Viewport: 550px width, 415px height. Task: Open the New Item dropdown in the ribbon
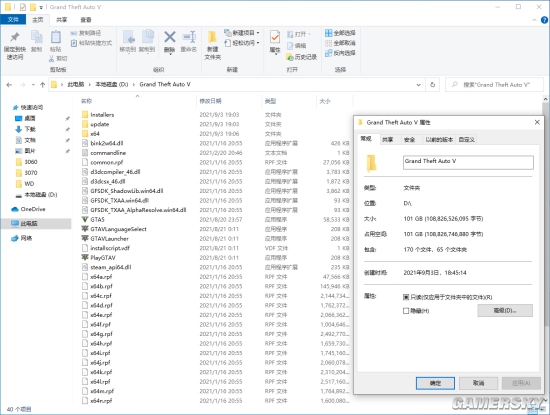point(242,33)
